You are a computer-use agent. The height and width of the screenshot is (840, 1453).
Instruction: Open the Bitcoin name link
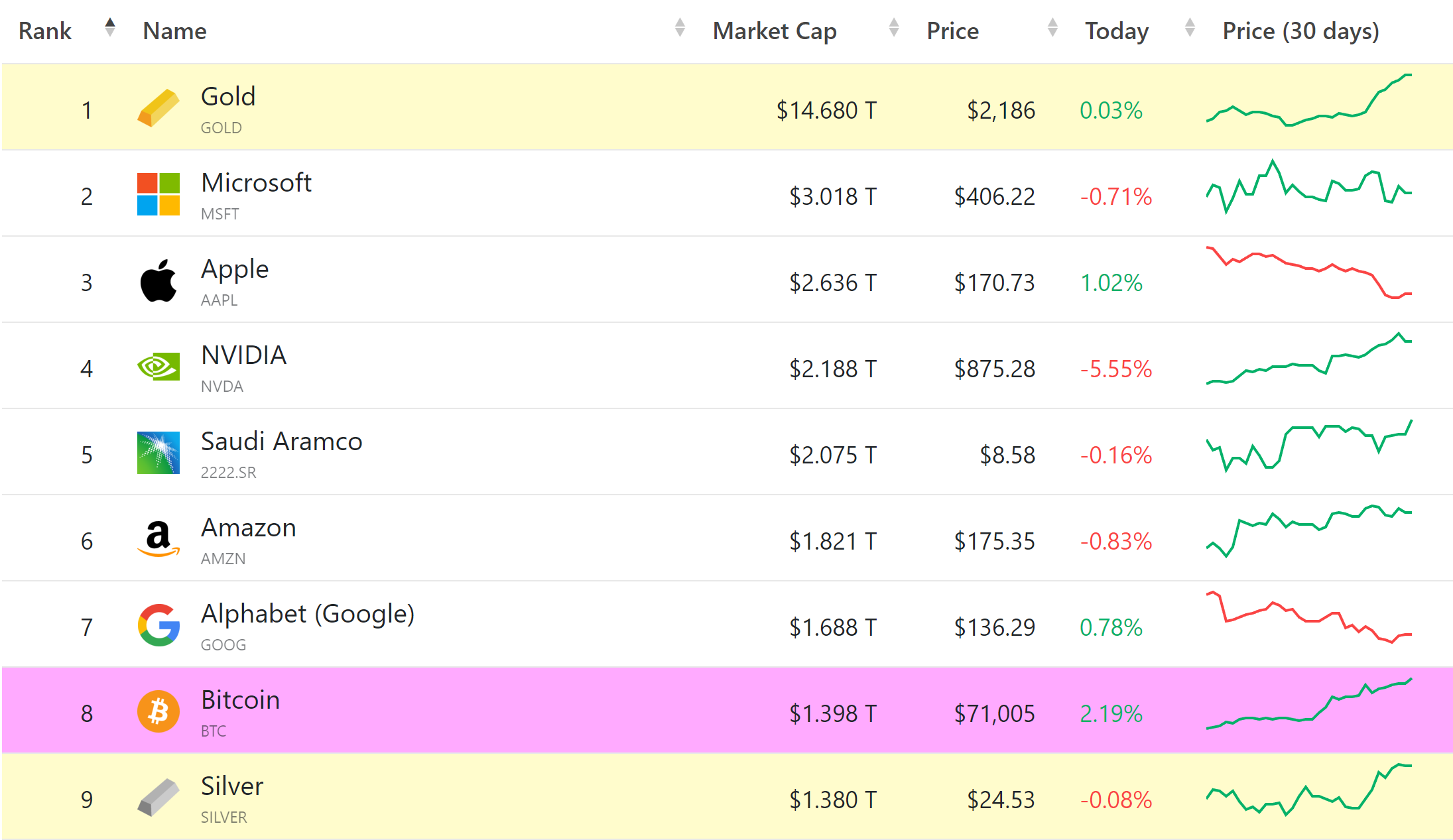tap(240, 700)
